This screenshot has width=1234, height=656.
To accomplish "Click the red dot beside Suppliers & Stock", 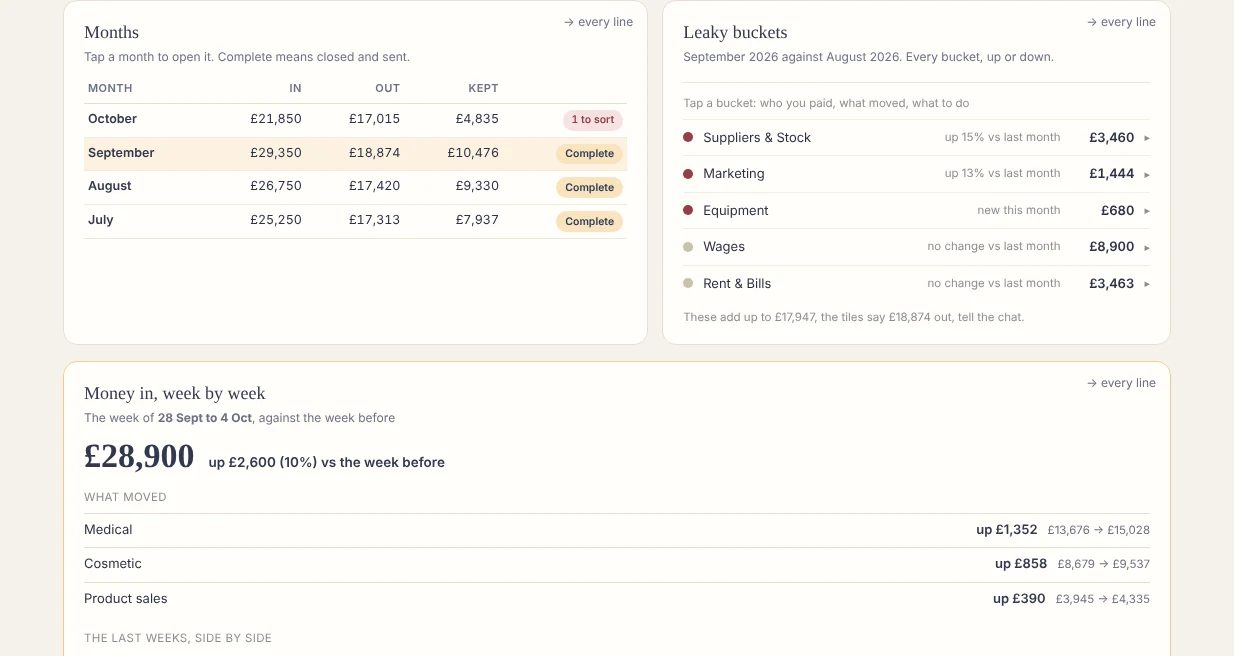I will 688,137.
